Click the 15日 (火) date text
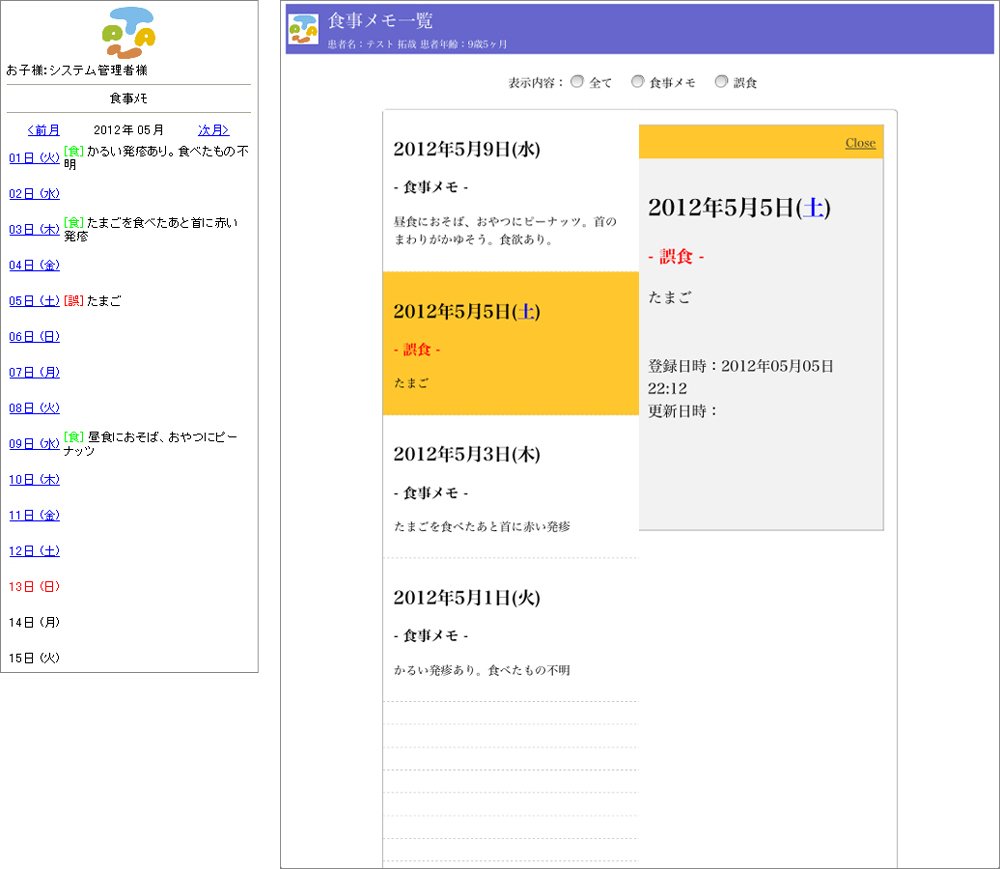 click(34, 657)
